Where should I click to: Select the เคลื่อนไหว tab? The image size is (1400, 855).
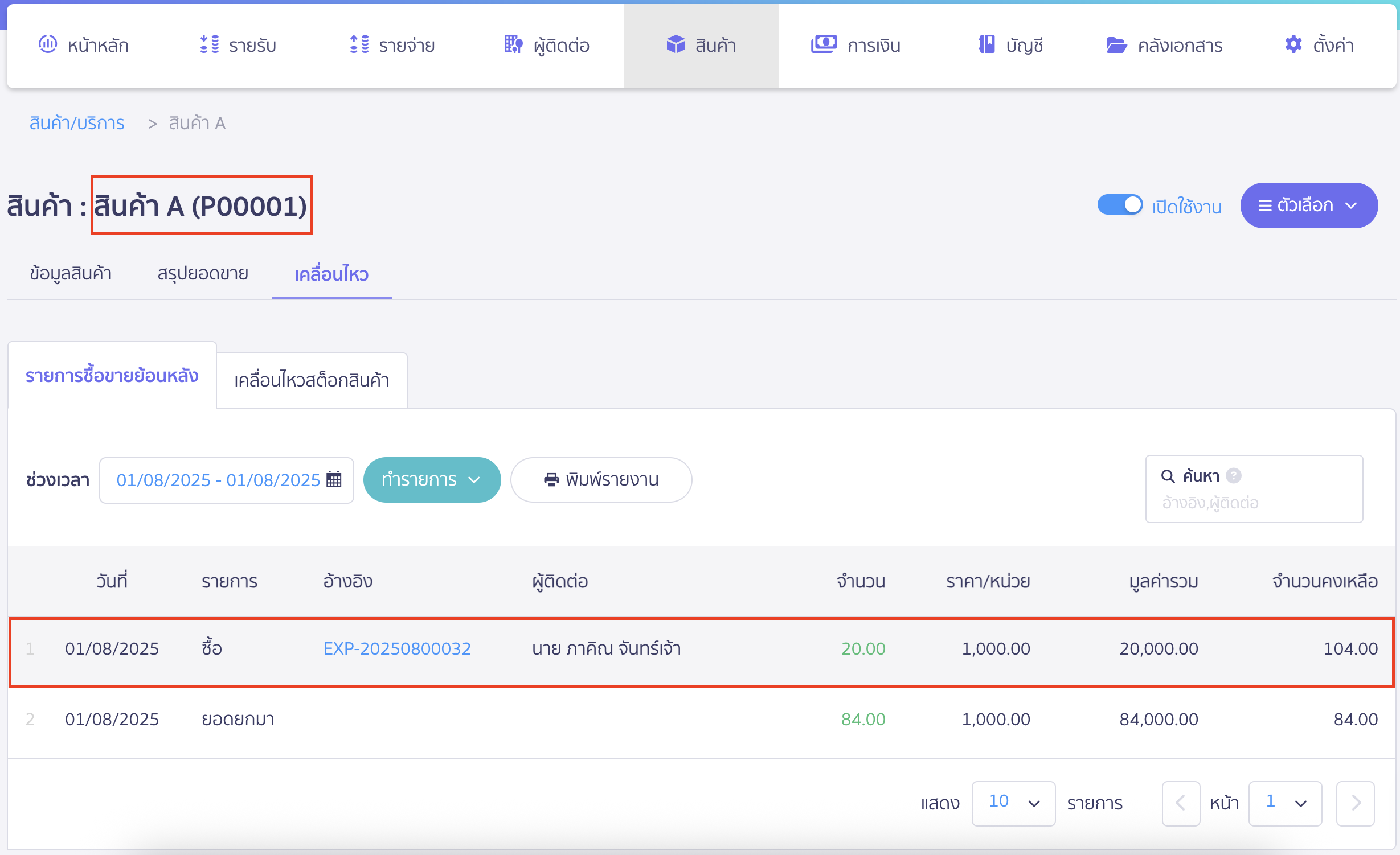(x=331, y=274)
